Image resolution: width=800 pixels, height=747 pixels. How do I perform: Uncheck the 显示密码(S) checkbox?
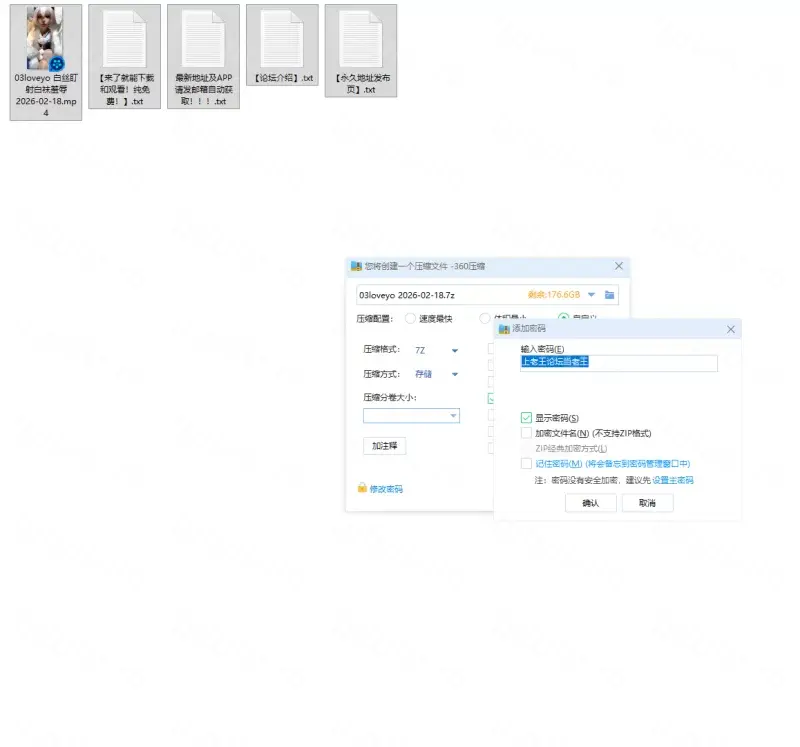click(526, 418)
